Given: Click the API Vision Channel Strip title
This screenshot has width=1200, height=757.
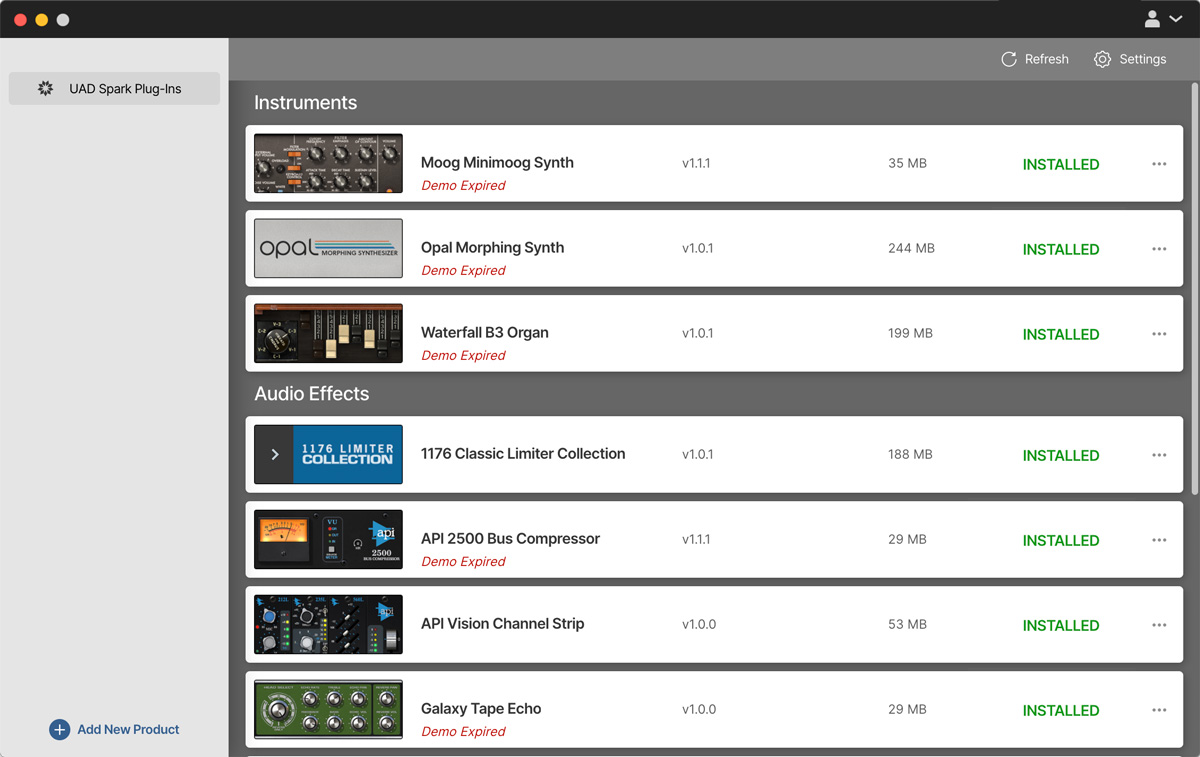Looking at the screenshot, I should pyautogui.click(x=502, y=623).
